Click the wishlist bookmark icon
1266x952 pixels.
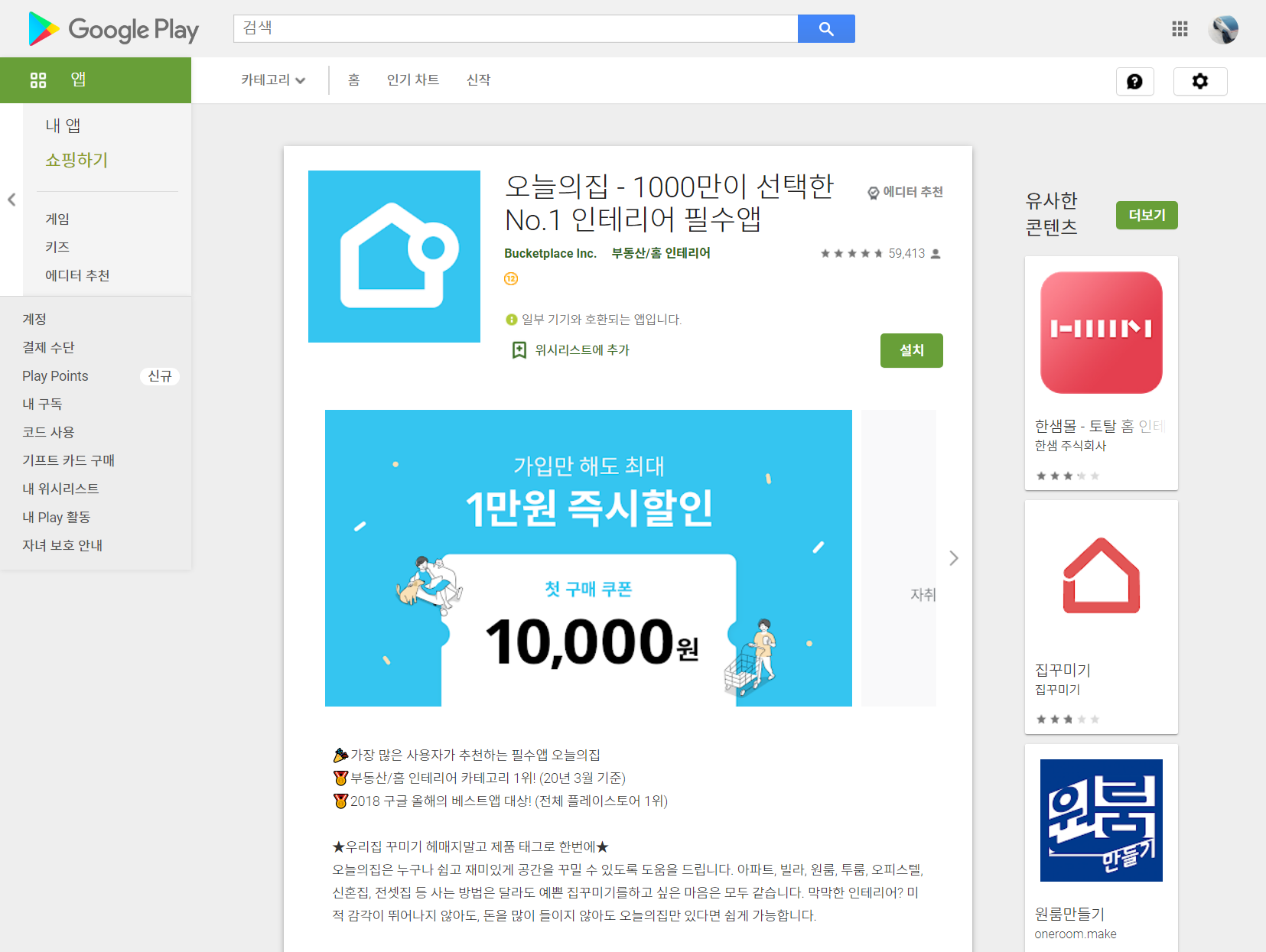click(x=519, y=350)
